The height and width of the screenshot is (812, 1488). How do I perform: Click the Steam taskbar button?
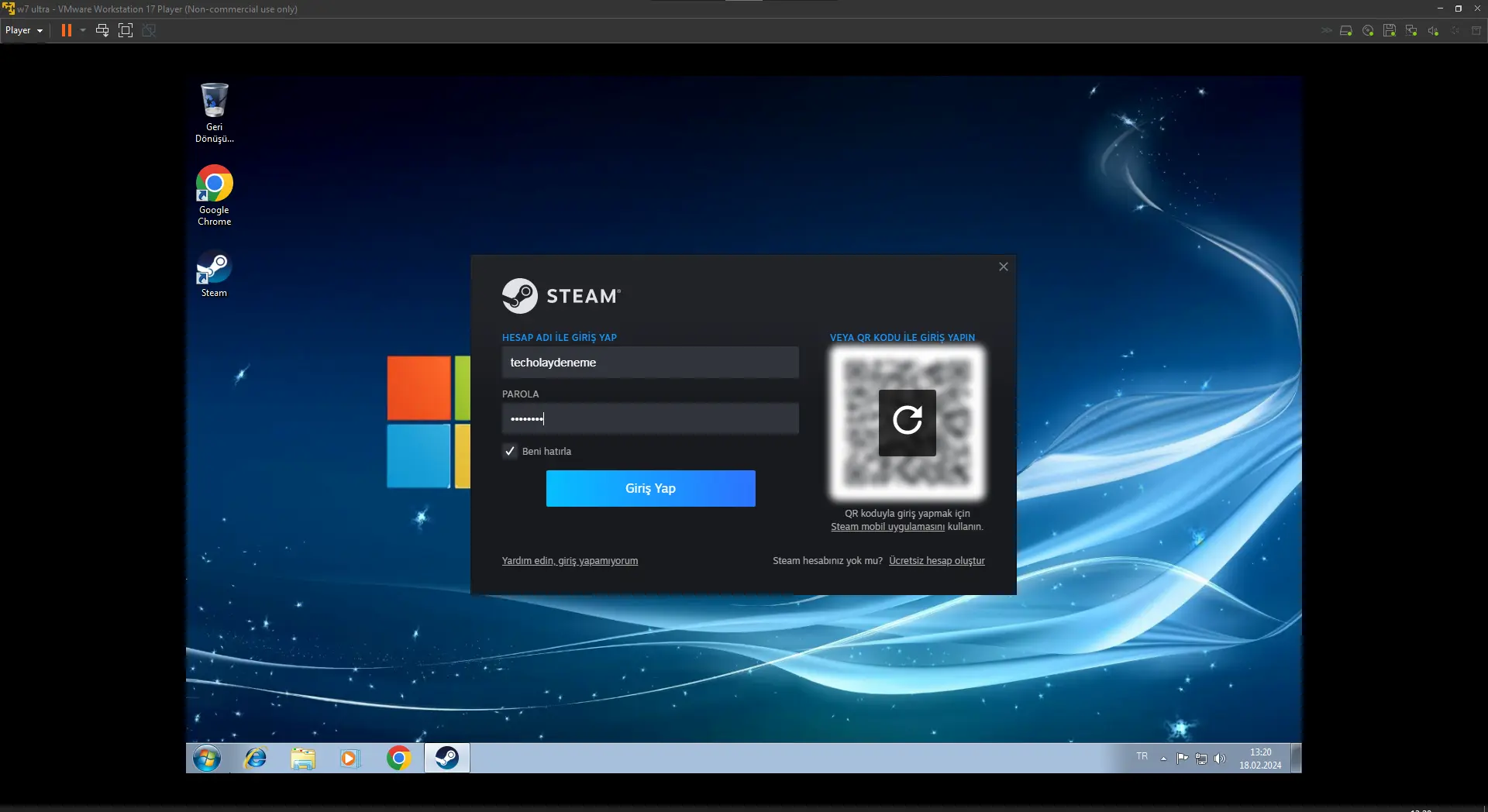point(447,759)
